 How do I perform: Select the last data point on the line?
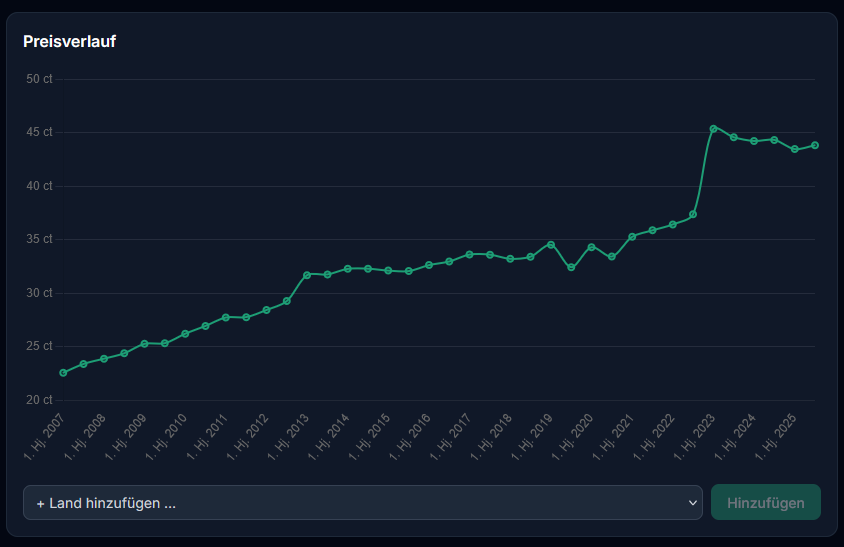tap(815, 145)
